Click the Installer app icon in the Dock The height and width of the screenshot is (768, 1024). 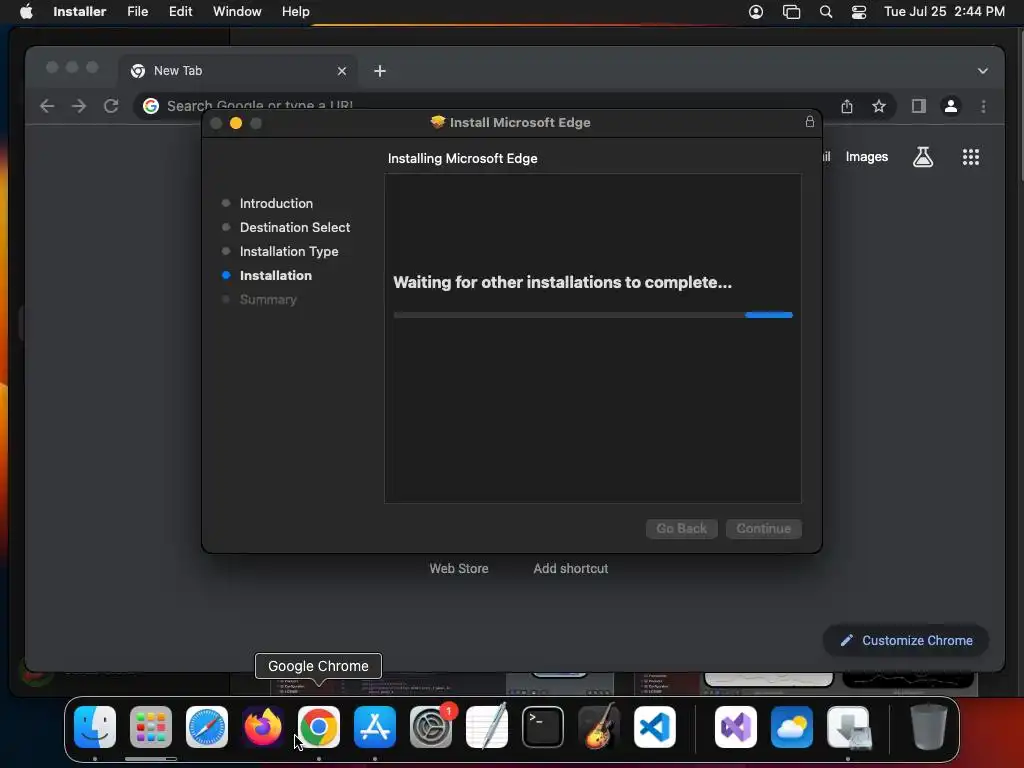tap(848, 727)
